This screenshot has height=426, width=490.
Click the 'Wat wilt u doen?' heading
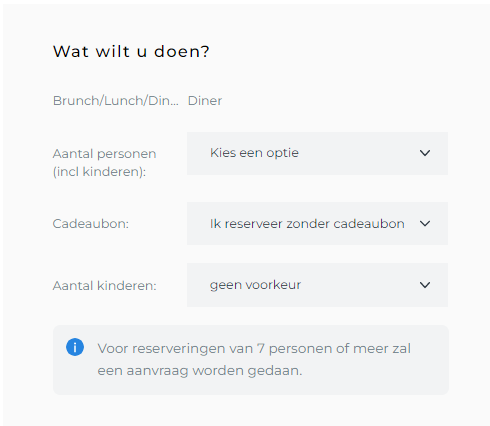pos(131,51)
